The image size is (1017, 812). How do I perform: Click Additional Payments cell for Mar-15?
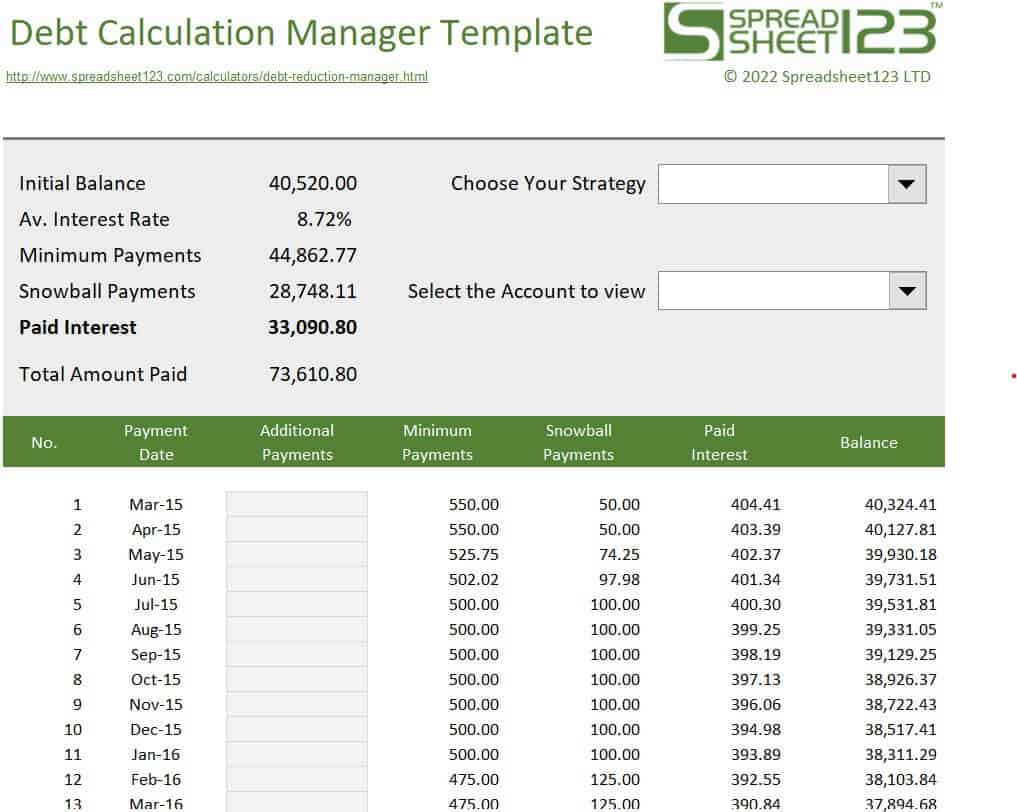[x=296, y=504]
